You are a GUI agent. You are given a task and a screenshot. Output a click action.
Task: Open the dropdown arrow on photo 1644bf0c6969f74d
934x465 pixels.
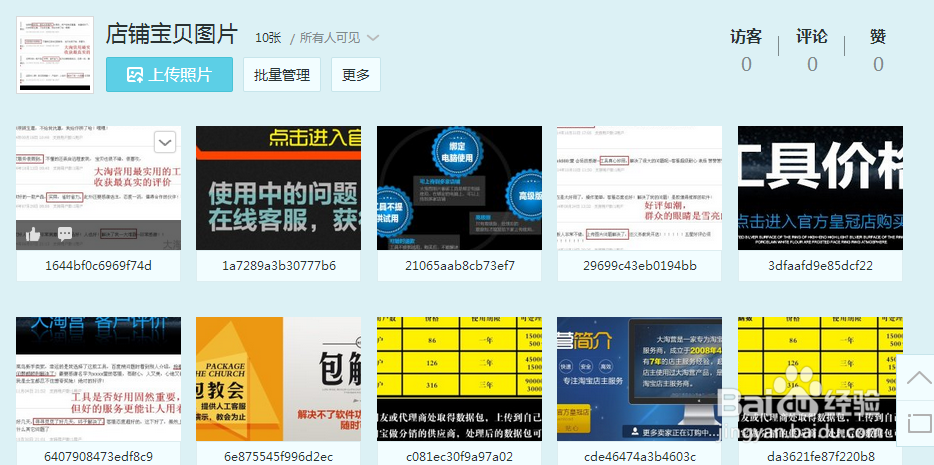click(165, 142)
